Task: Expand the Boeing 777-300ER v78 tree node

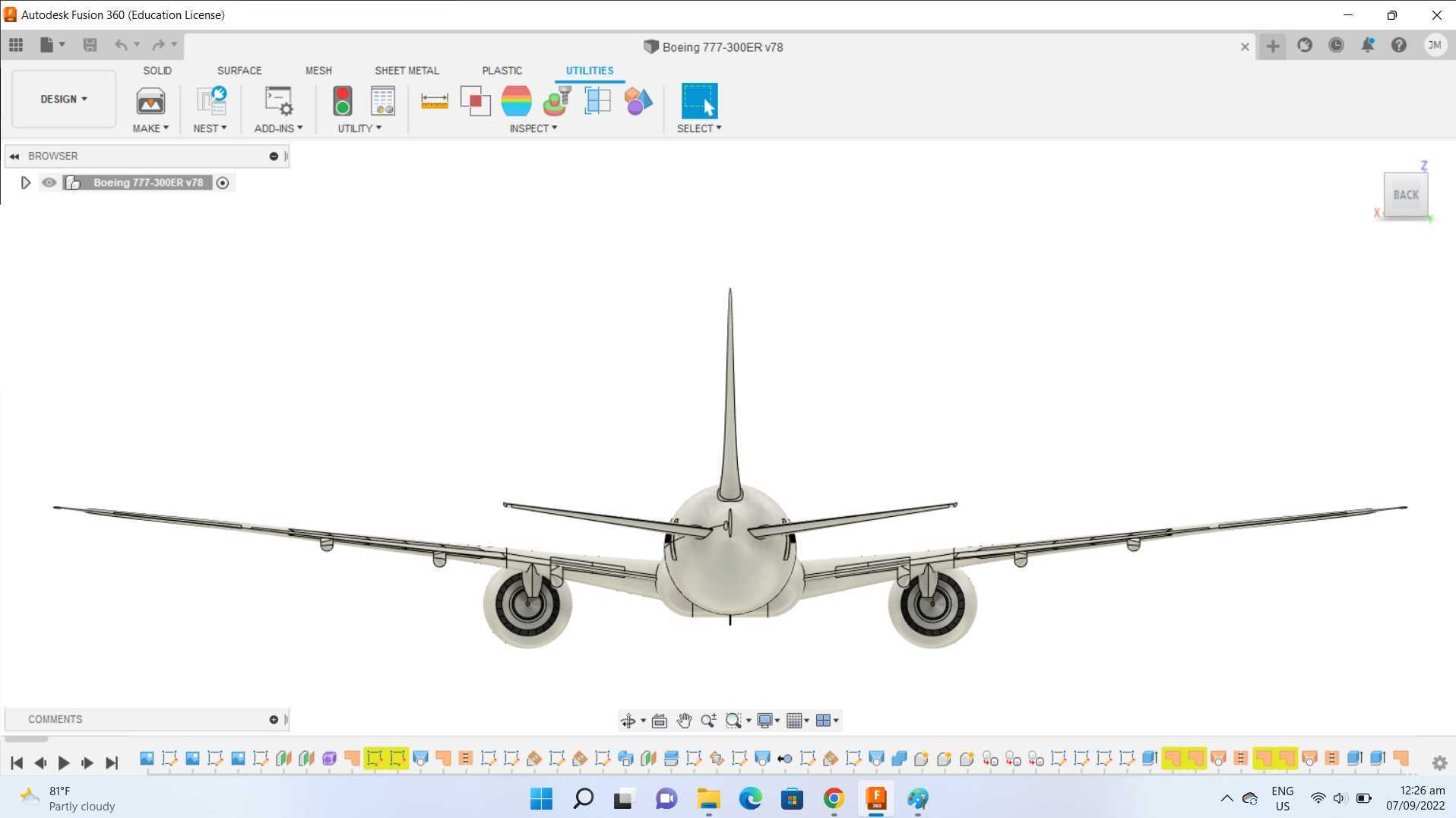Action: point(25,182)
